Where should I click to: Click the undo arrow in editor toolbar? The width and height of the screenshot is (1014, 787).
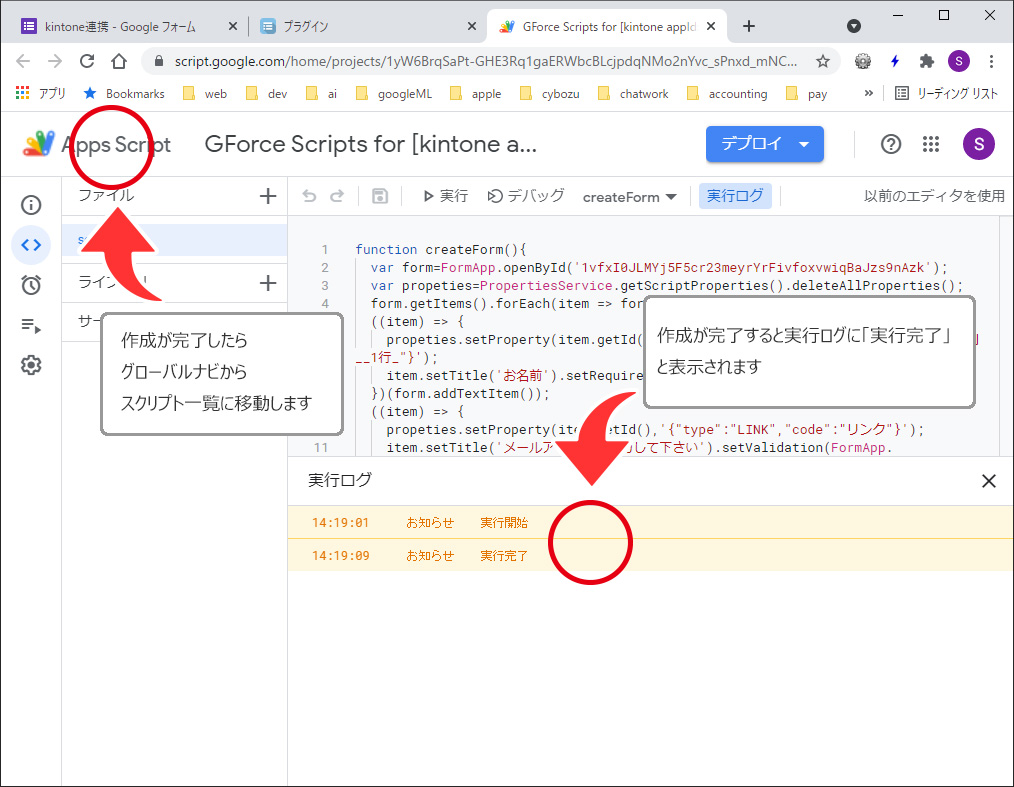[309, 196]
